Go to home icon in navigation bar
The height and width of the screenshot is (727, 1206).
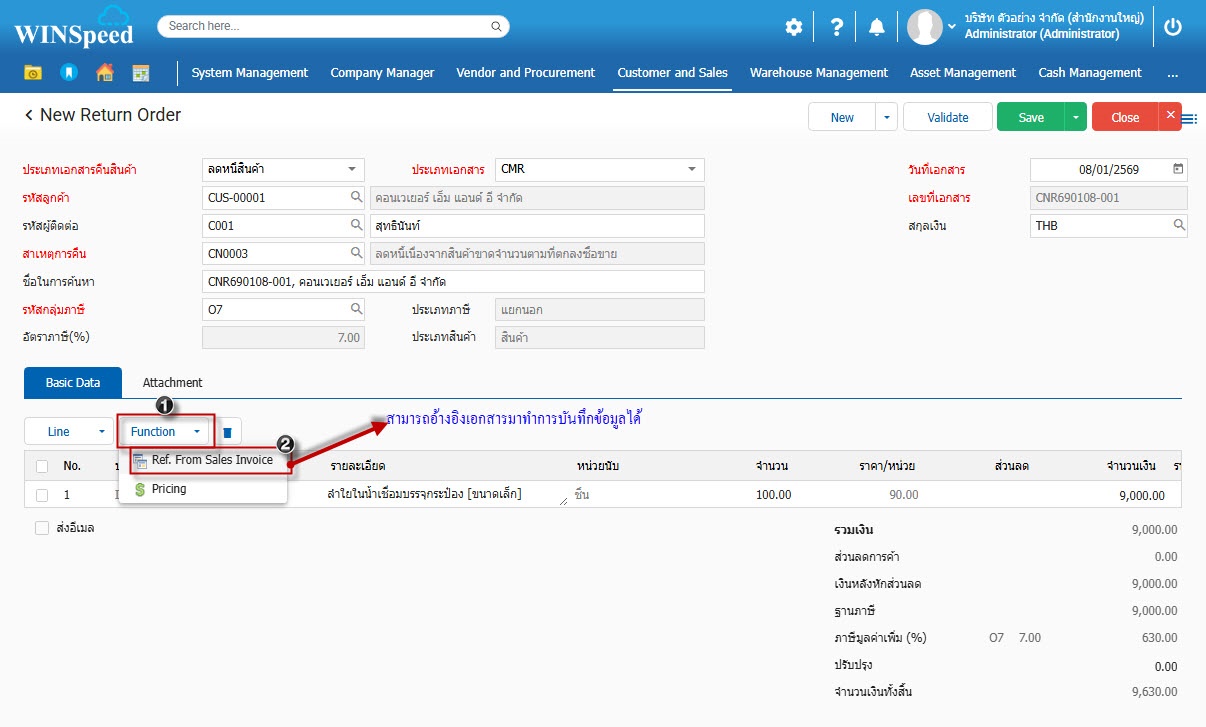tap(104, 73)
